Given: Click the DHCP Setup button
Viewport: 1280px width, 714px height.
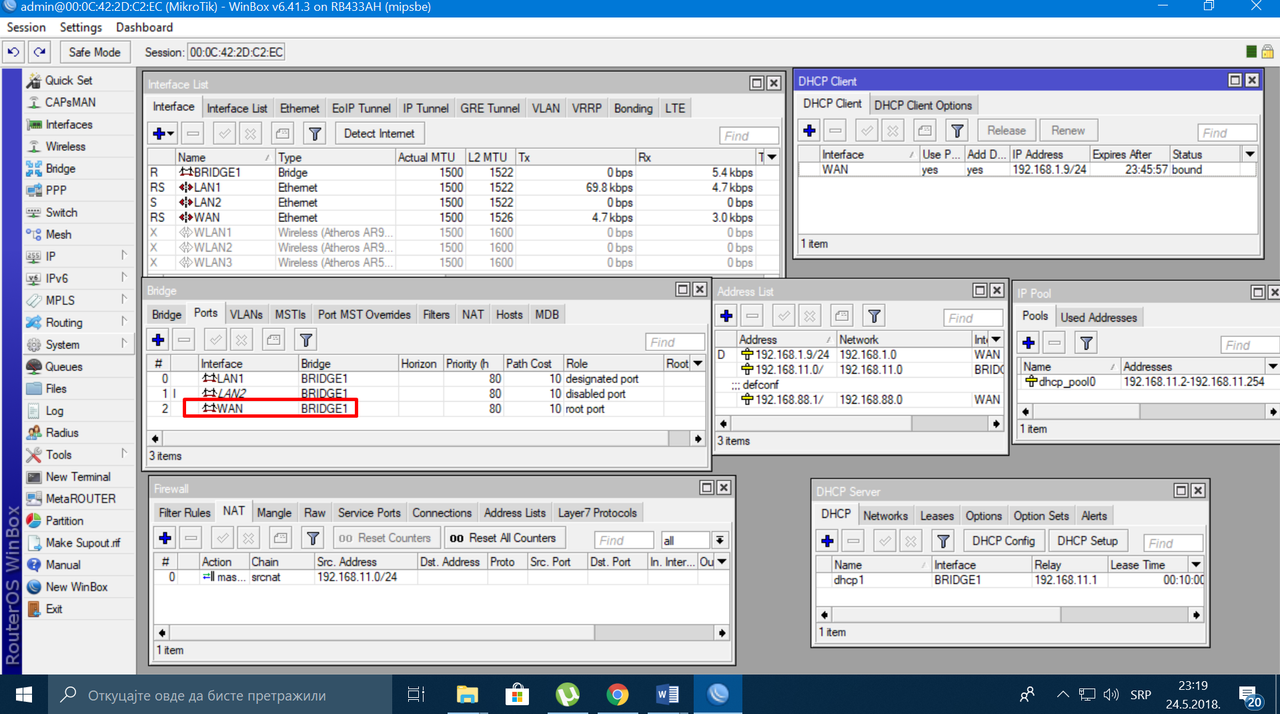Looking at the screenshot, I should tap(1087, 541).
